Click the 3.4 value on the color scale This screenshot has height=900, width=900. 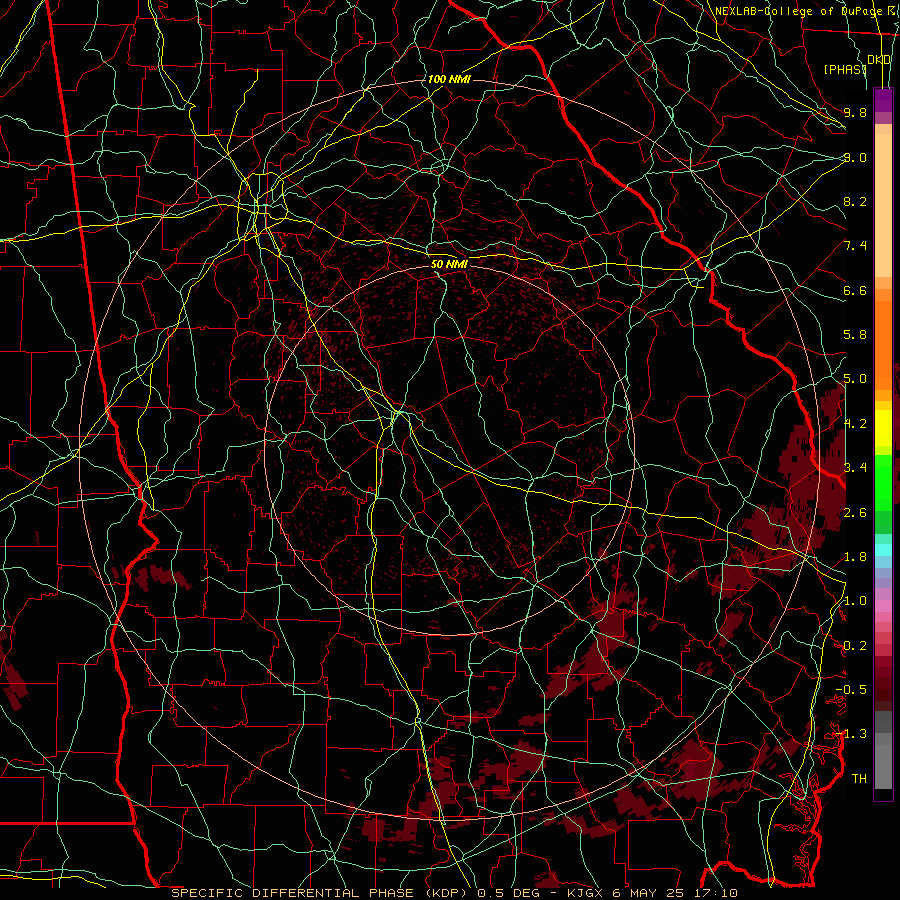855,467
